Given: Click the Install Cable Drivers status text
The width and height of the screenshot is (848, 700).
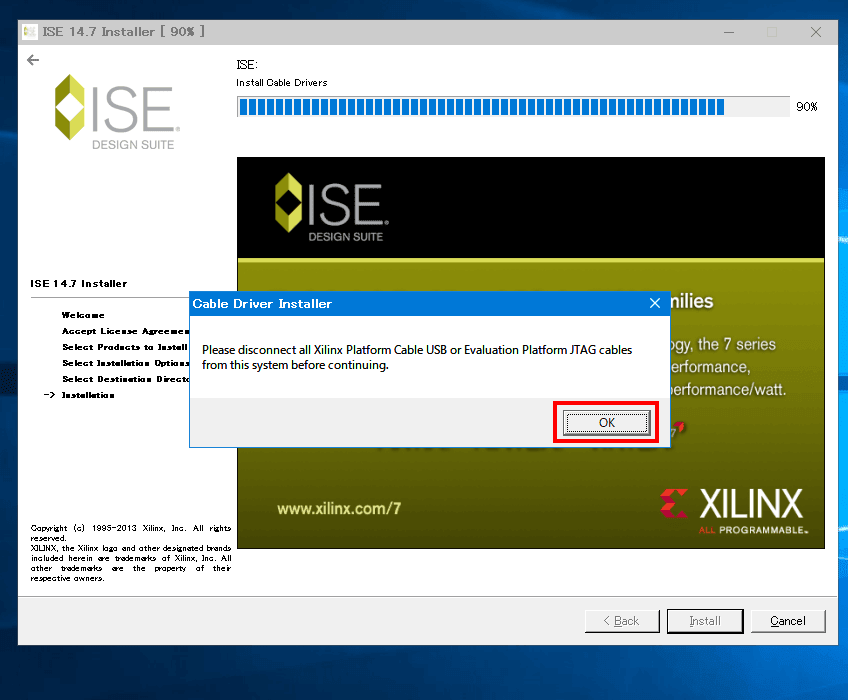Looking at the screenshot, I should (282, 83).
